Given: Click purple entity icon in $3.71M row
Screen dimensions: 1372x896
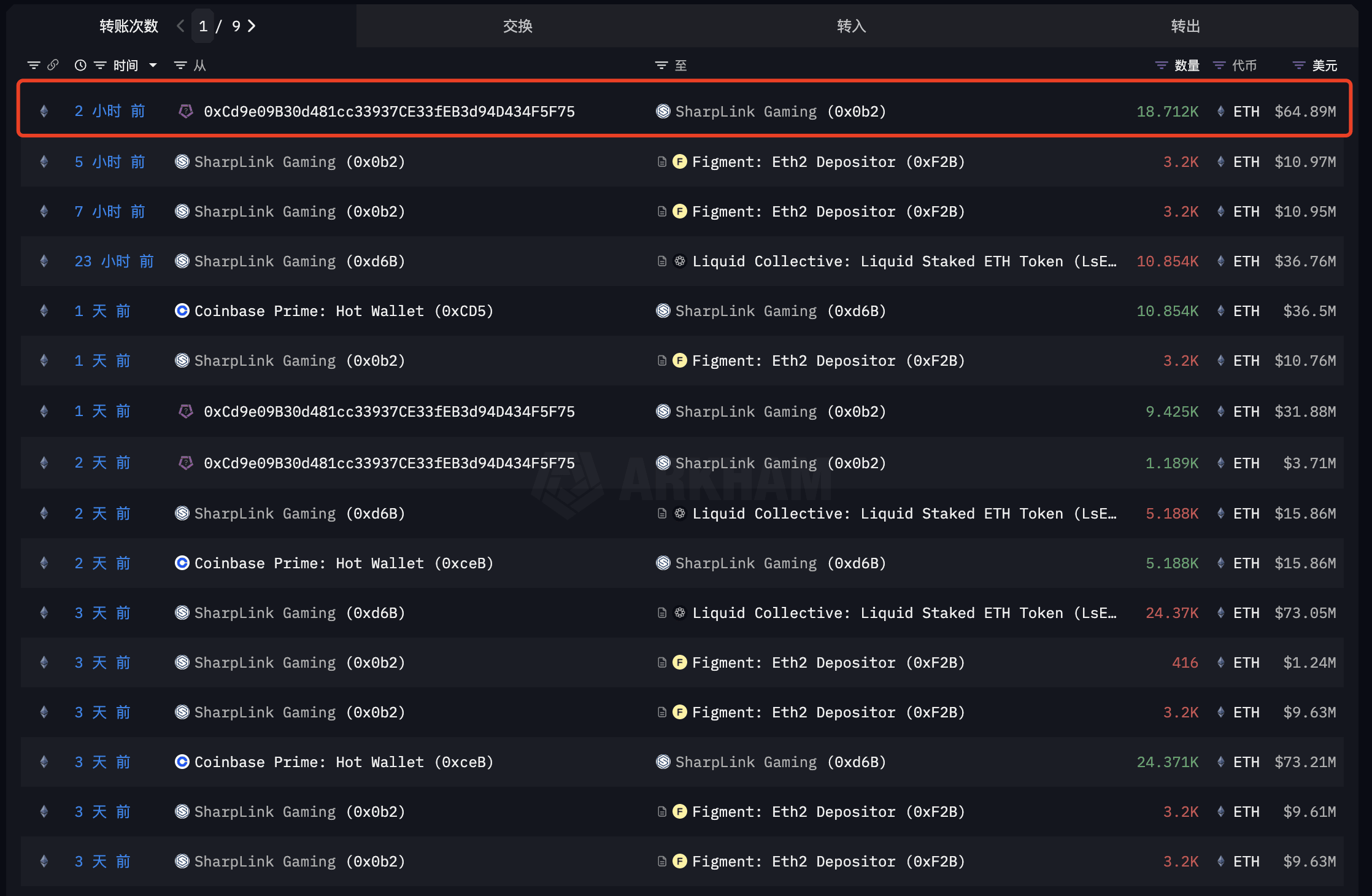Looking at the screenshot, I should [x=185, y=463].
